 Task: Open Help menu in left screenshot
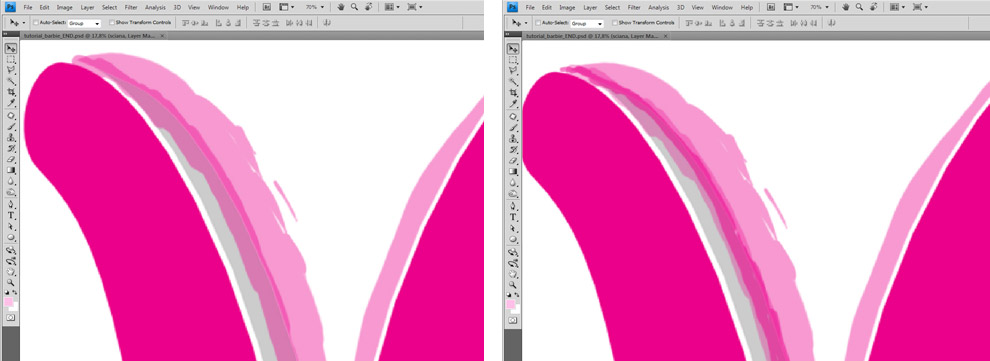(x=242, y=7)
